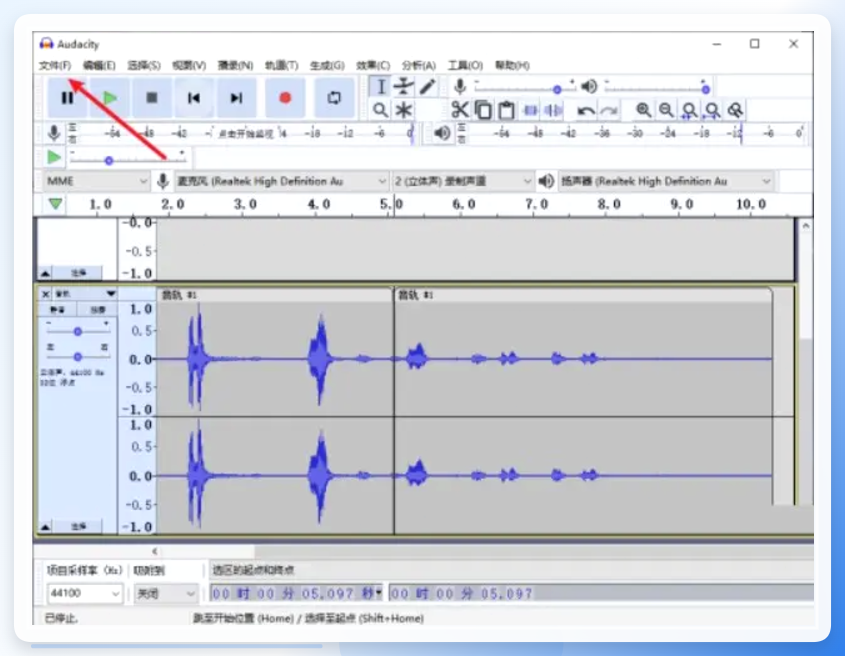Open the 生成(G) Generate menu
Screen dimensions: 845x656
pos(327,65)
